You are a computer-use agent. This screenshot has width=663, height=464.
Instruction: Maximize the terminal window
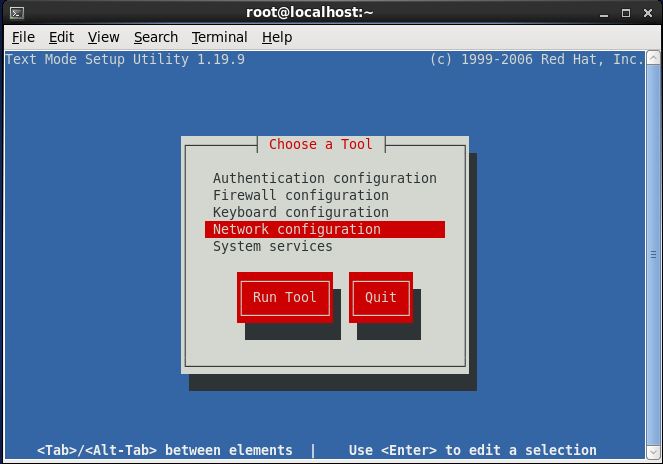[626, 14]
